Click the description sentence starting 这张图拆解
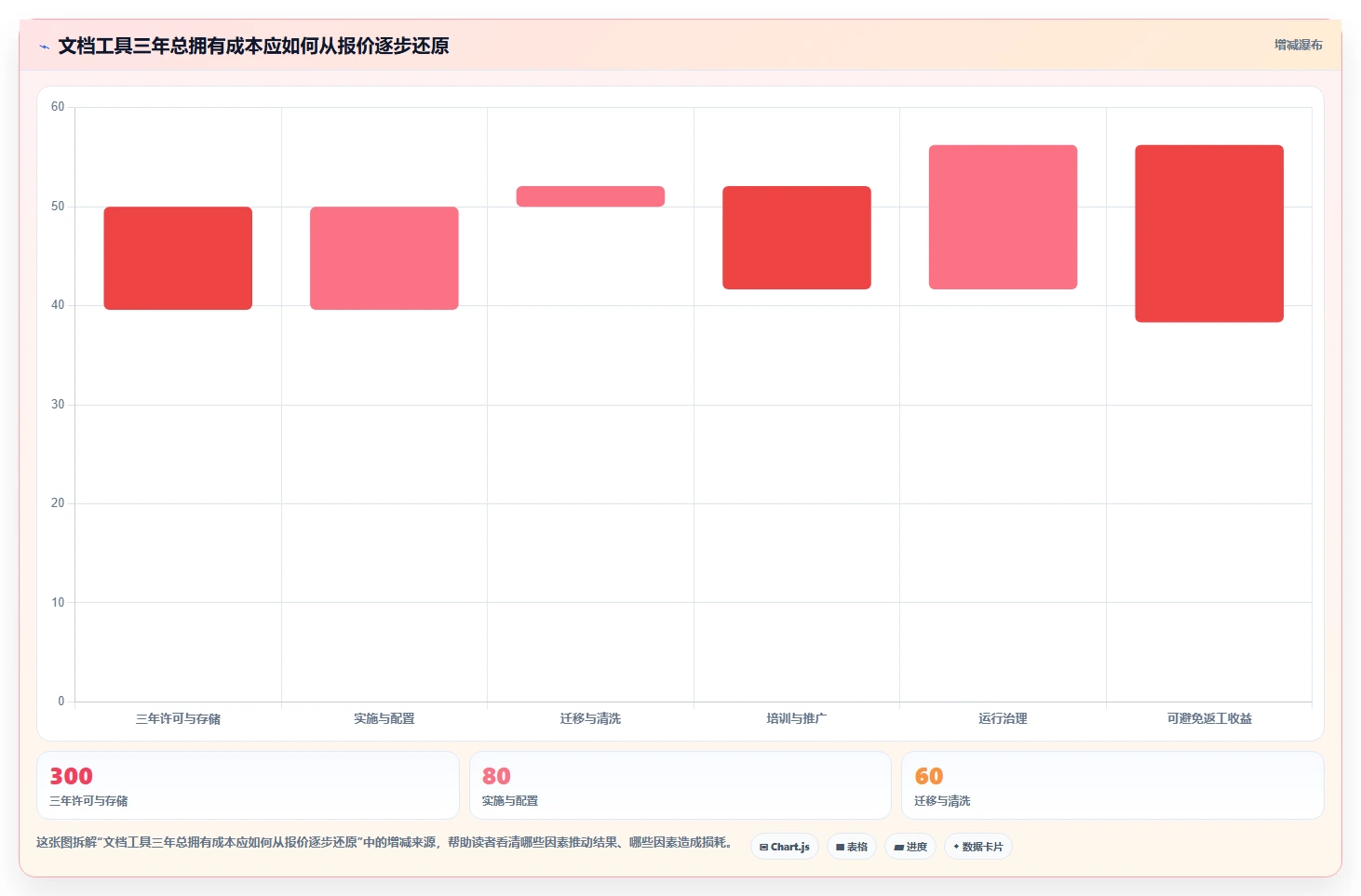Image resolution: width=1361 pixels, height=896 pixels. (x=384, y=842)
